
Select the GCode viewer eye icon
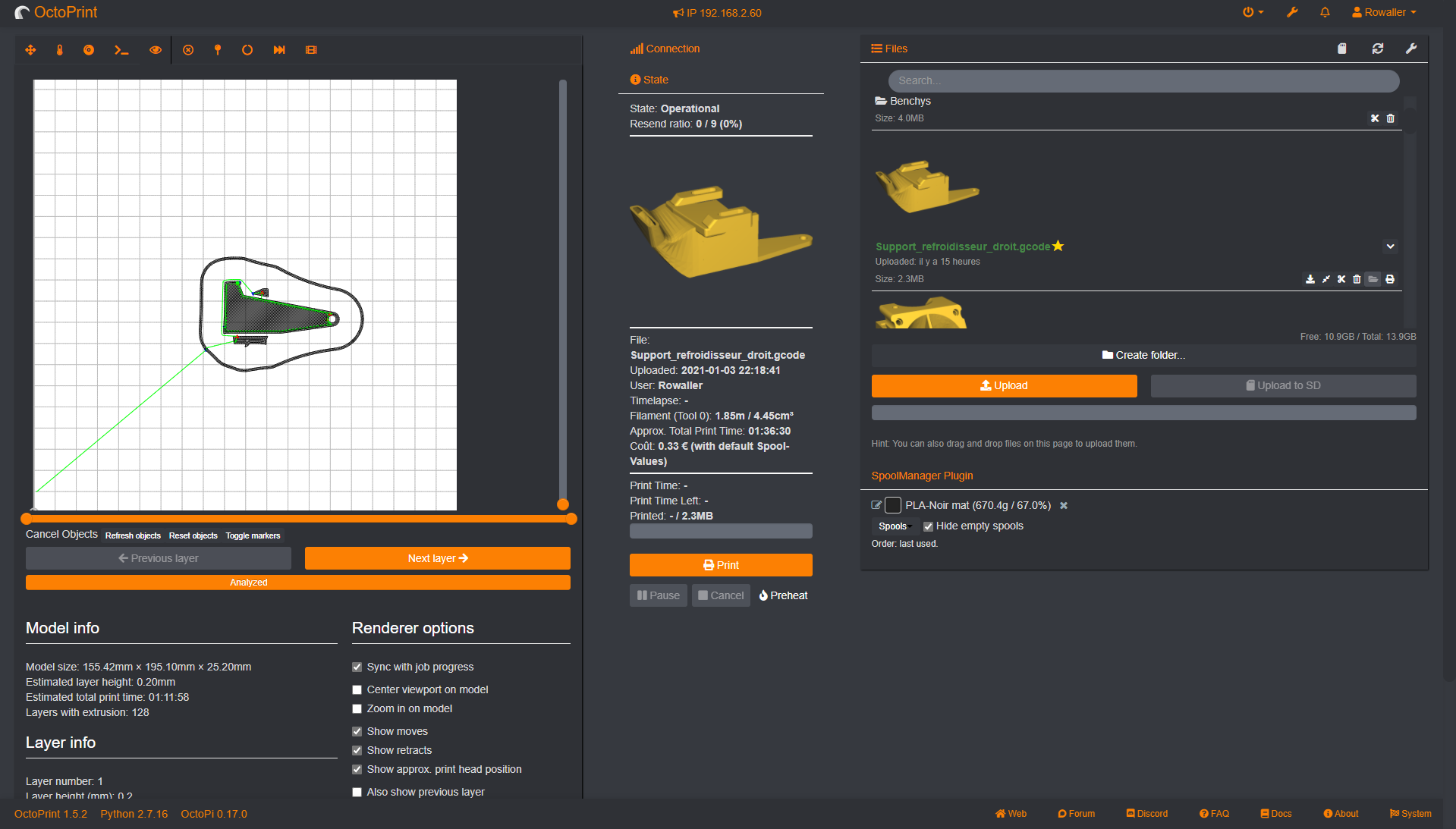[155, 49]
